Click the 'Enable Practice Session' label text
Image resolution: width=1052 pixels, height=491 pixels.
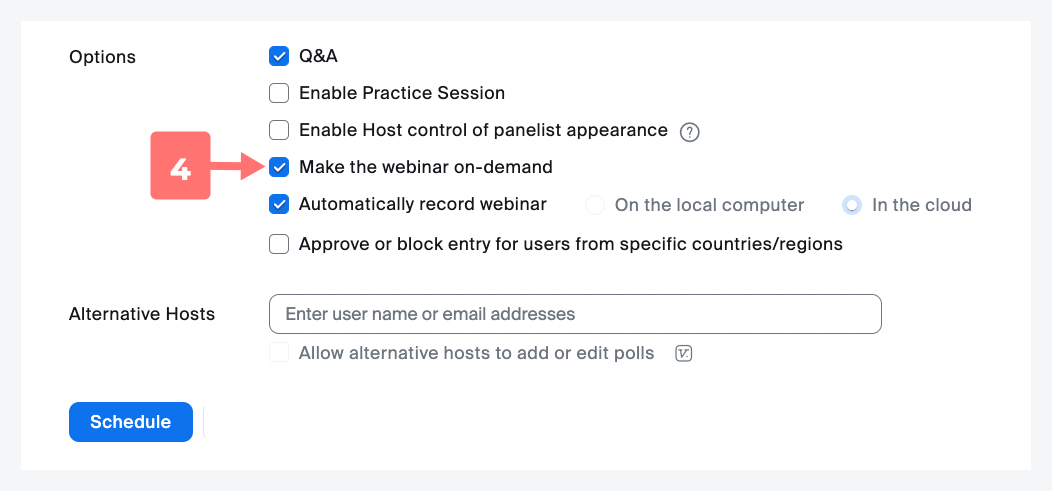pos(402,93)
